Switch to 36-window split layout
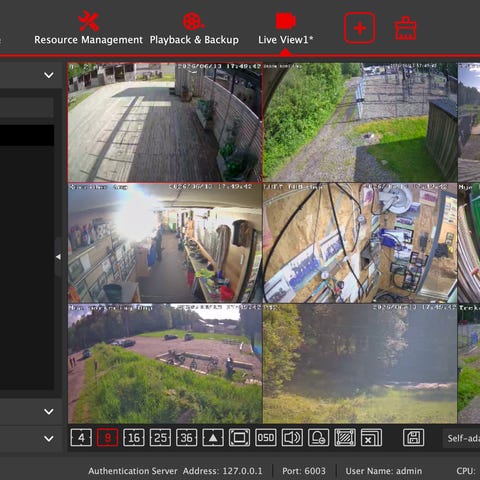The image size is (480, 480). click(x=187, y=437)
